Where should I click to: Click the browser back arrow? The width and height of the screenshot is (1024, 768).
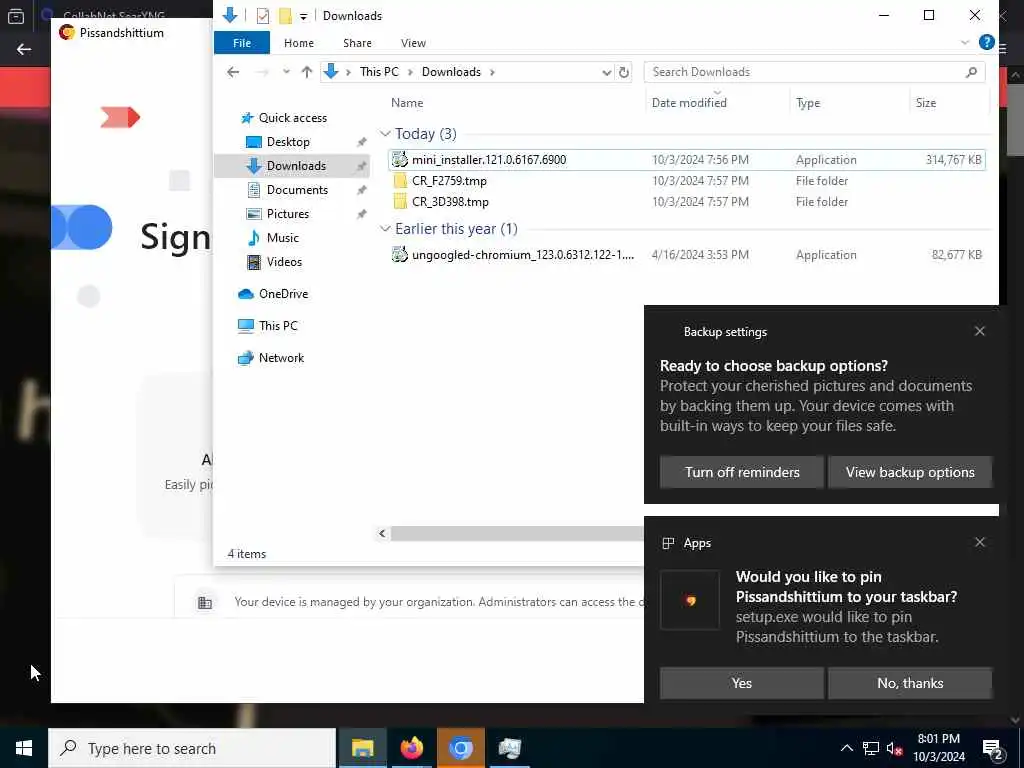24,50
